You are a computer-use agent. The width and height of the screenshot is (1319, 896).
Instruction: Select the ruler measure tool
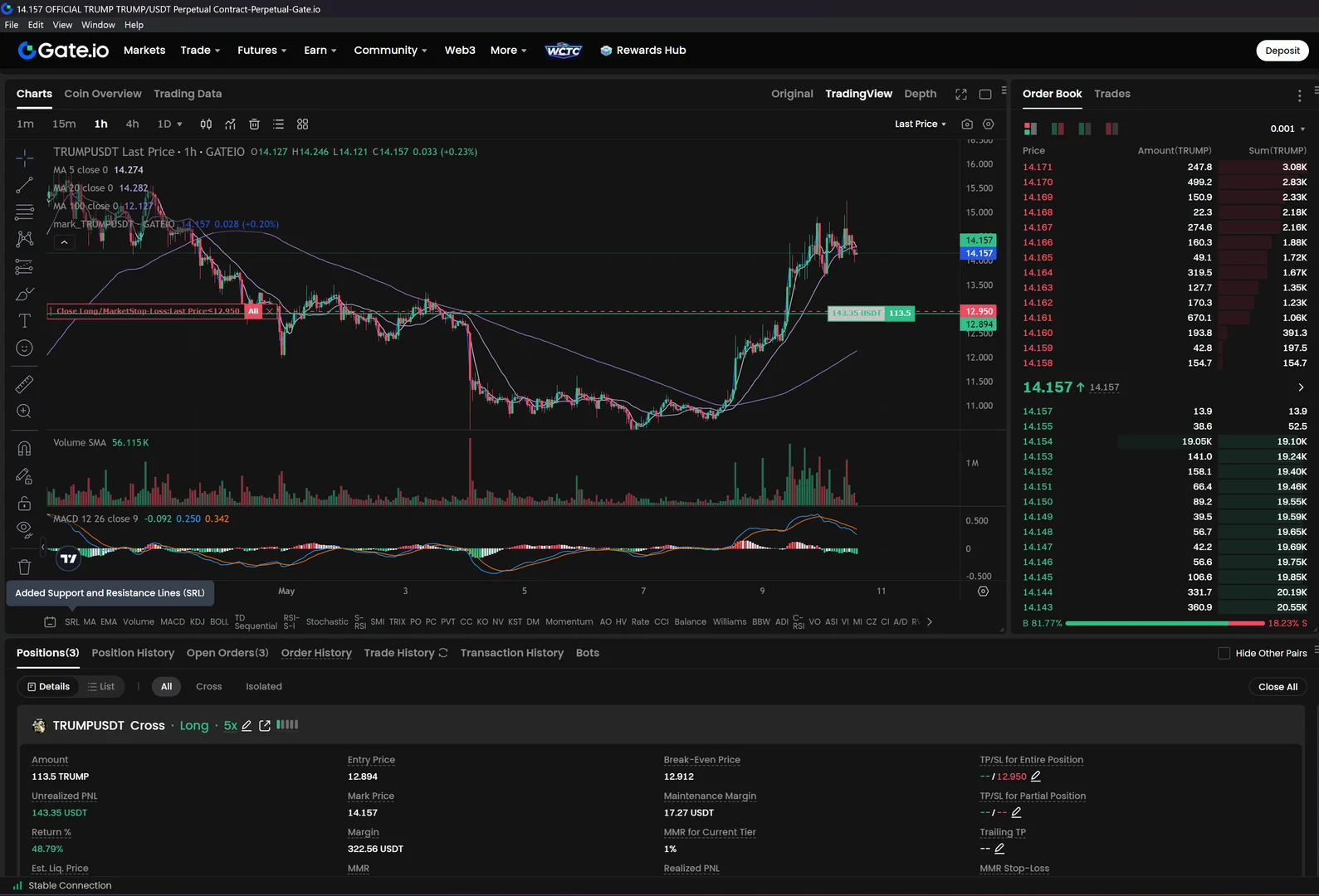(25, 384)
